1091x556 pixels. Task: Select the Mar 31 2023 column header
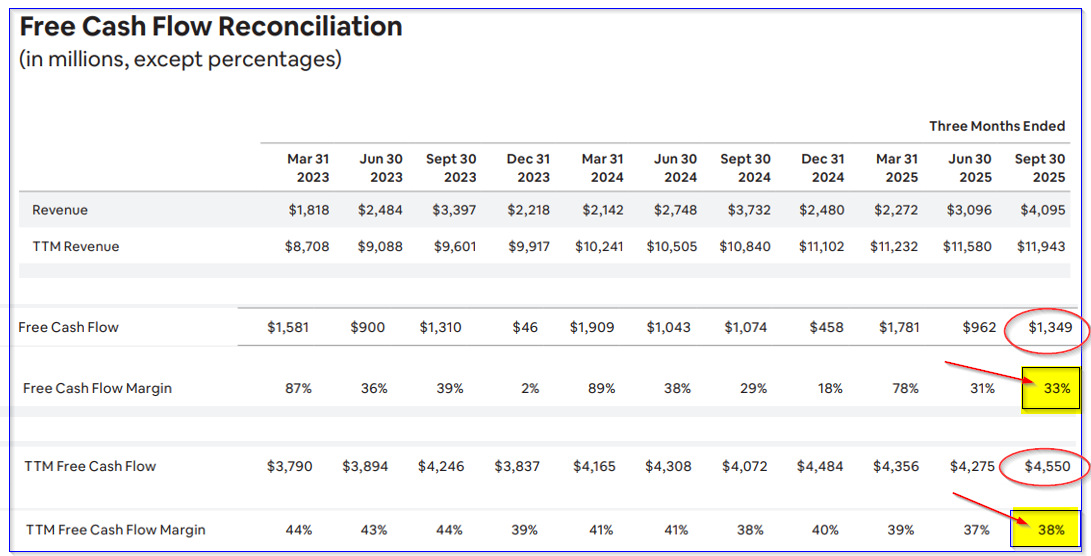coord(308,168)
